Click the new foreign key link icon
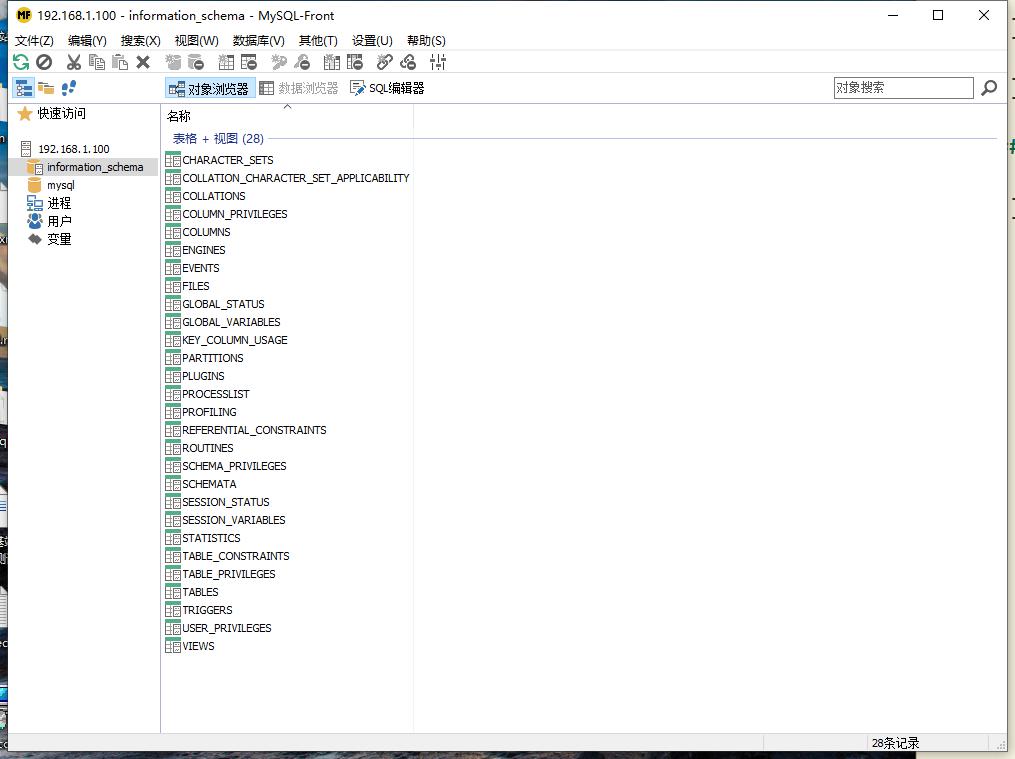Screen dimensions: 1015x759 [385, 62]
